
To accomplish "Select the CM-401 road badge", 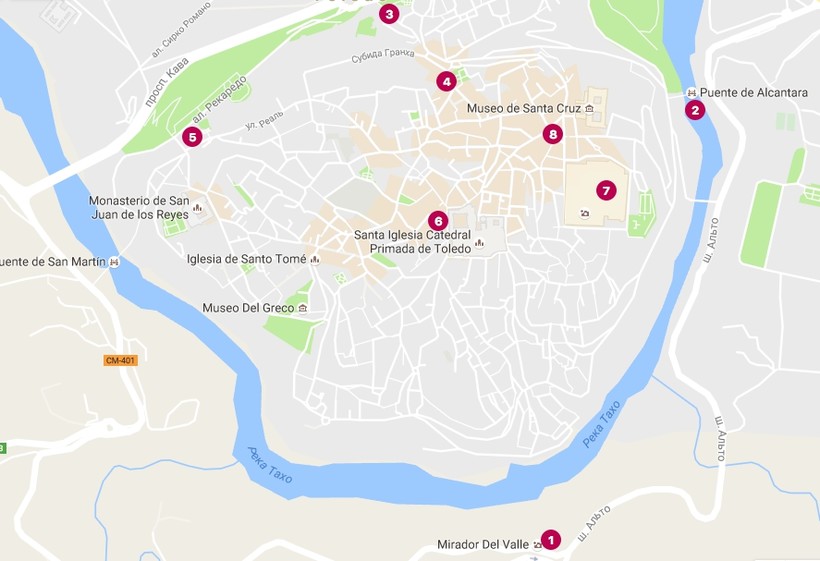I will click(x=120, y=360).
